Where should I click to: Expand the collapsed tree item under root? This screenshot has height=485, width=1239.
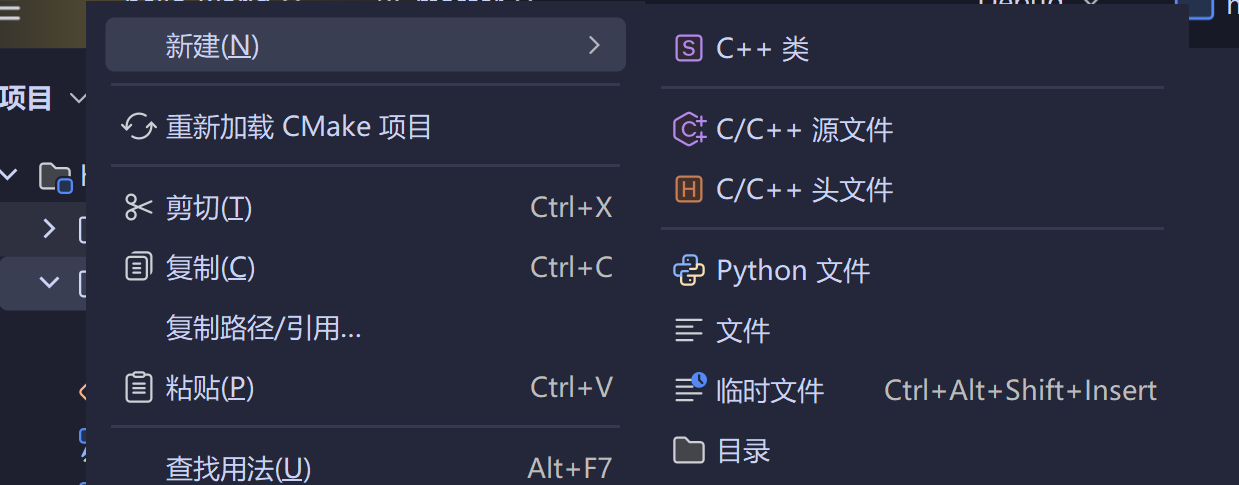pos(49,229)
